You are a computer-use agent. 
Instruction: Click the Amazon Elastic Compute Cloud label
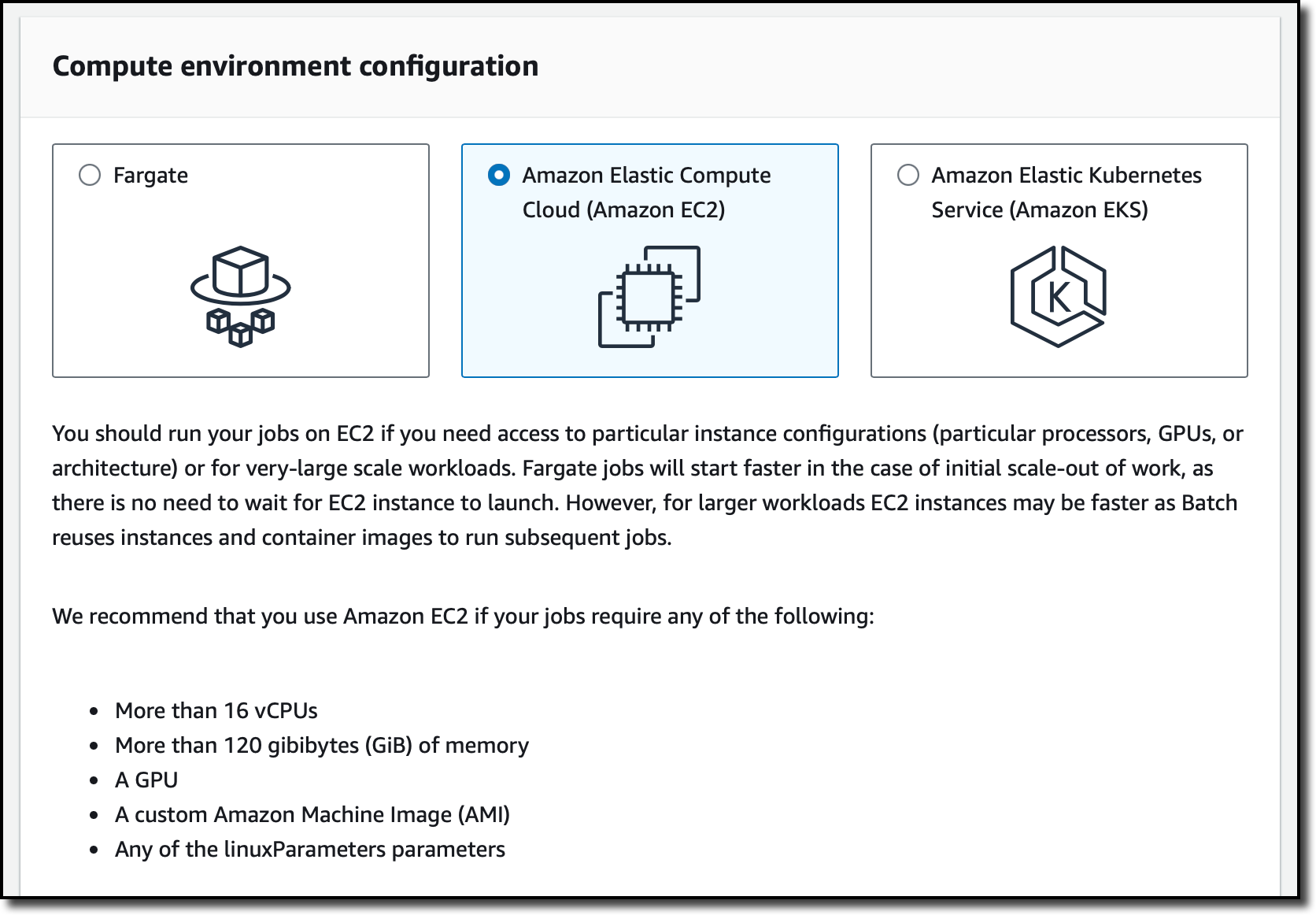point(646,192)
